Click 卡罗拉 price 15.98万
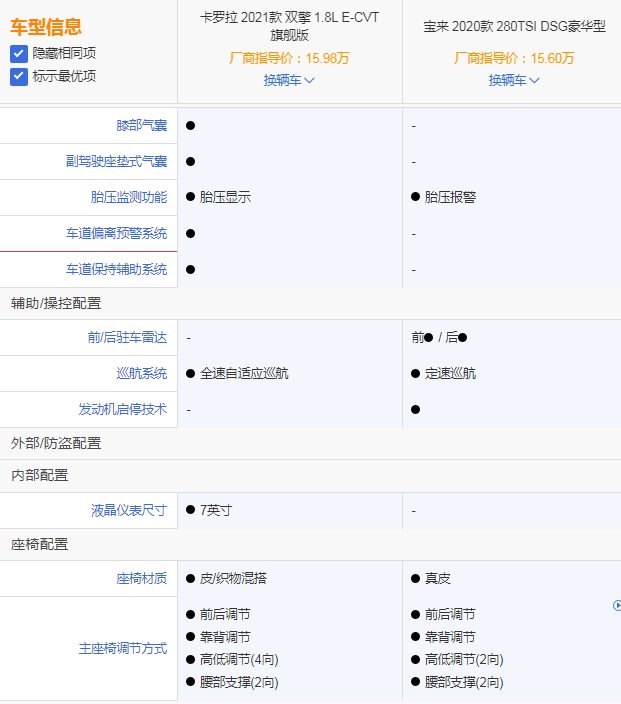The height and width of the screenshot is (704, 621). coord(290,58)
